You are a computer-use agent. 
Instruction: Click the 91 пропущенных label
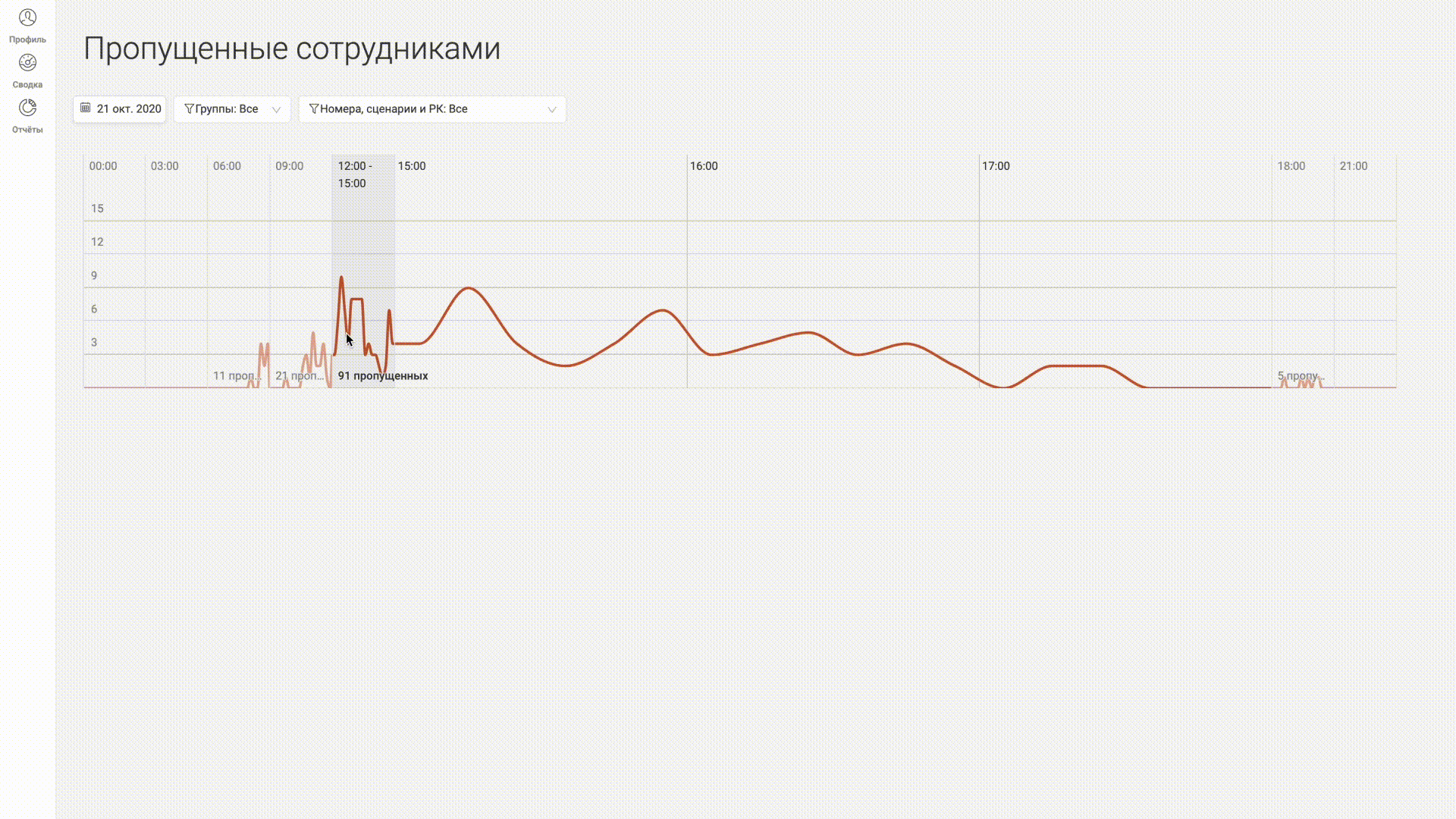[383, 376]
